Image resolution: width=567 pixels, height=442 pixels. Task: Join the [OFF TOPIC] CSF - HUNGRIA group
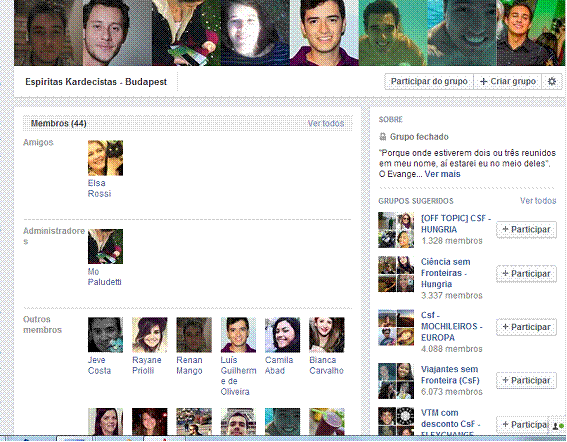click(526, 230)
